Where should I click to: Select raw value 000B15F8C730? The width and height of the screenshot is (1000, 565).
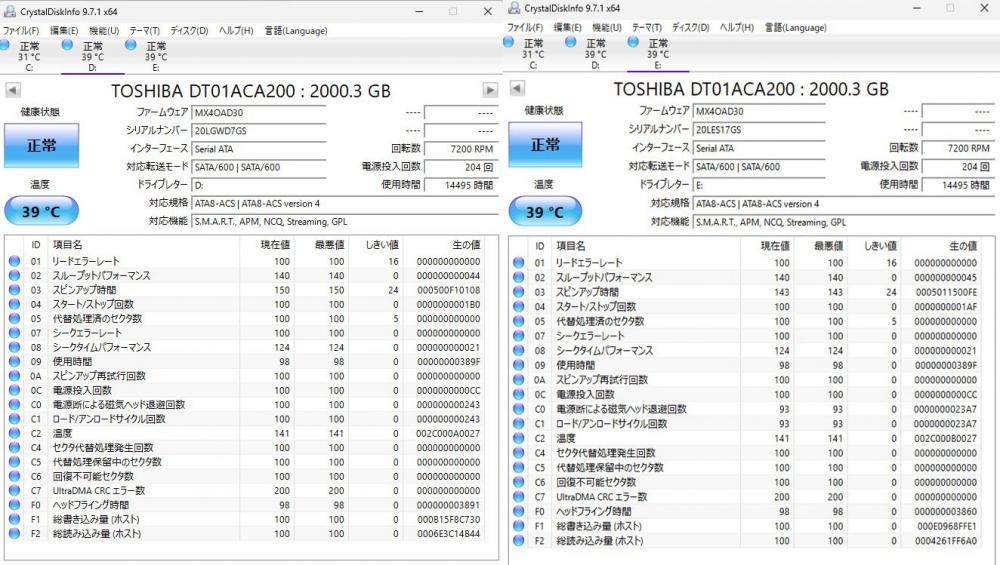(448, 520)
